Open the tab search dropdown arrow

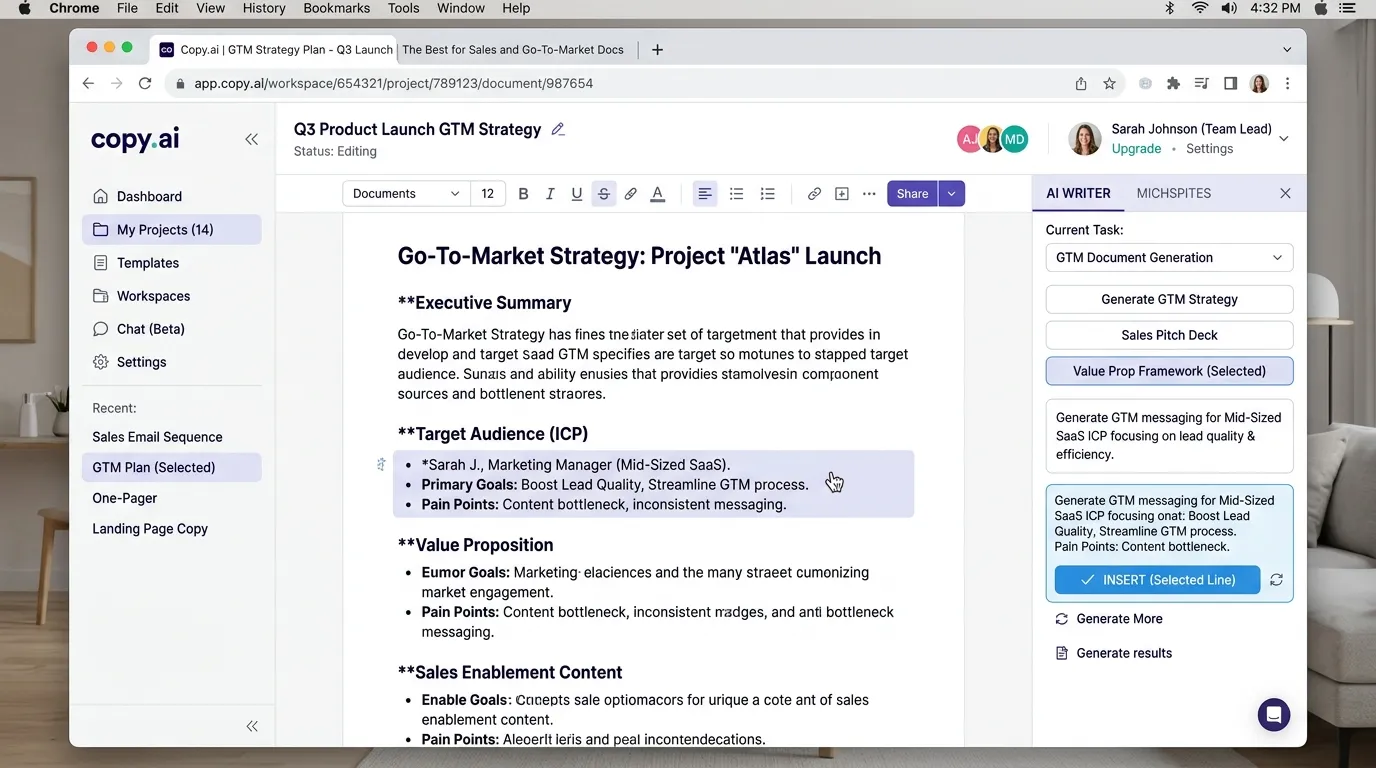tap(1287, 49)
